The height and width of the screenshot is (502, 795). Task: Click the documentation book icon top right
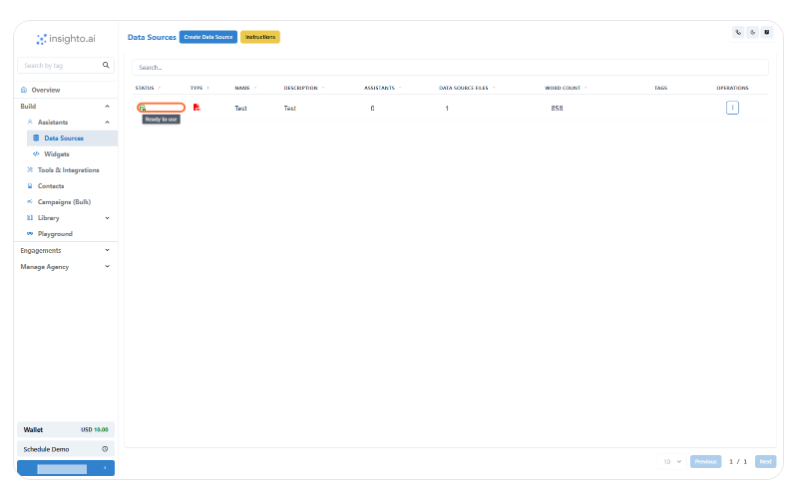pyautogui.click(x=767, y=32)
